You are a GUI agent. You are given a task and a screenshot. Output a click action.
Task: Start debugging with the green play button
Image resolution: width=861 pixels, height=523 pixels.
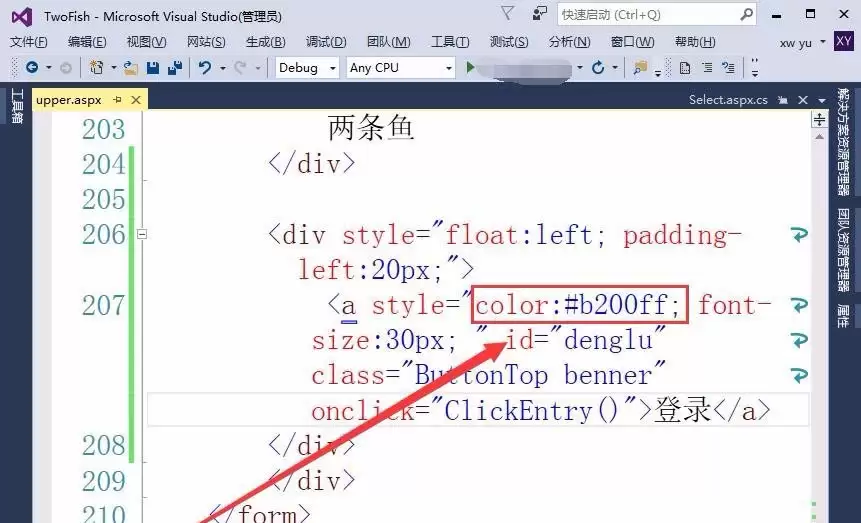coord(470,68)
